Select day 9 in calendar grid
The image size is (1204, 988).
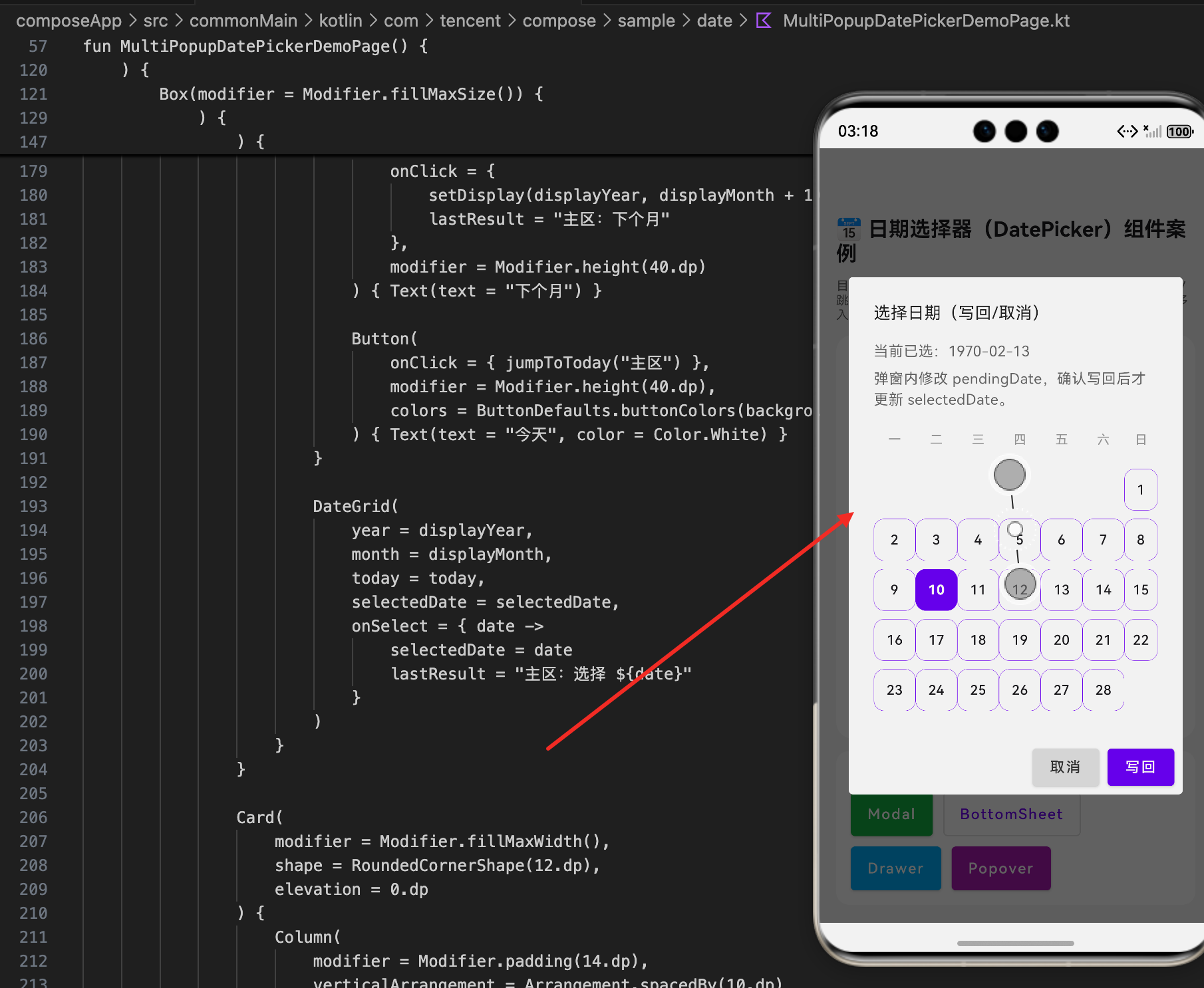[894, 590]
